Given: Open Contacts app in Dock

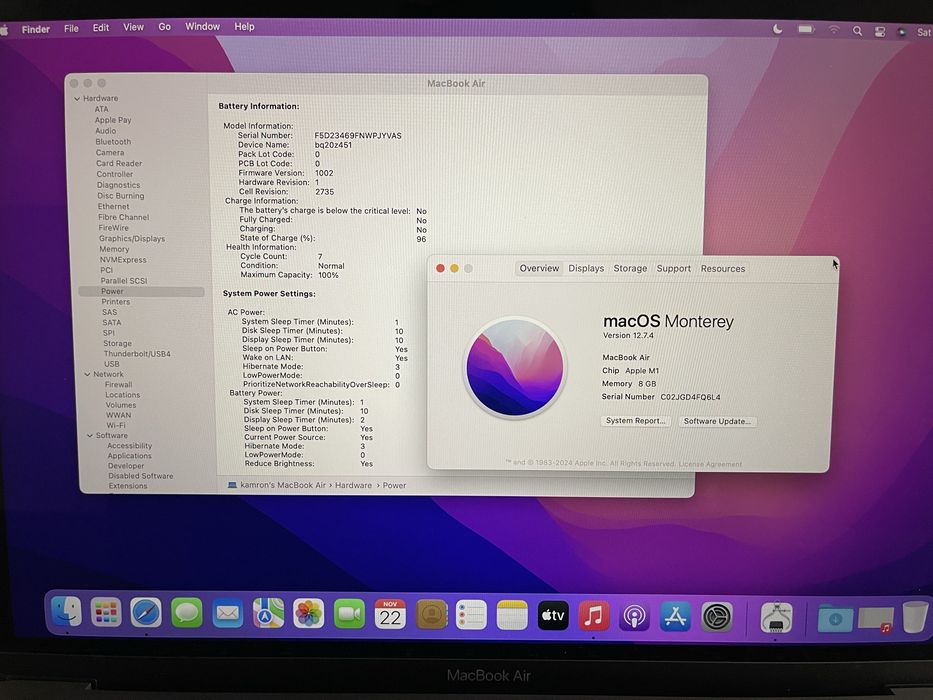Looking at the screenshot, I should 431,615.
